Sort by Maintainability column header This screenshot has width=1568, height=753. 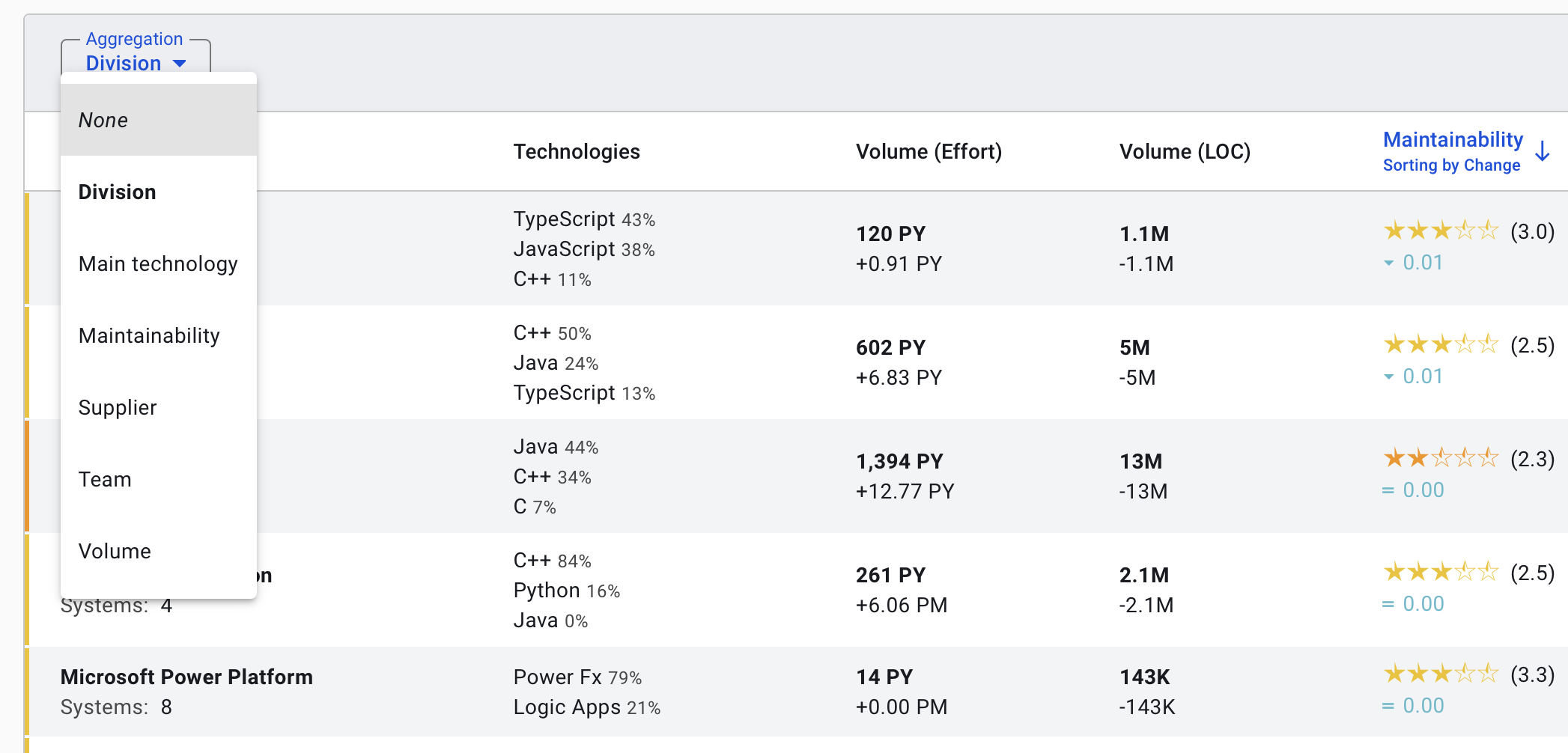(x=1452, y=140)
